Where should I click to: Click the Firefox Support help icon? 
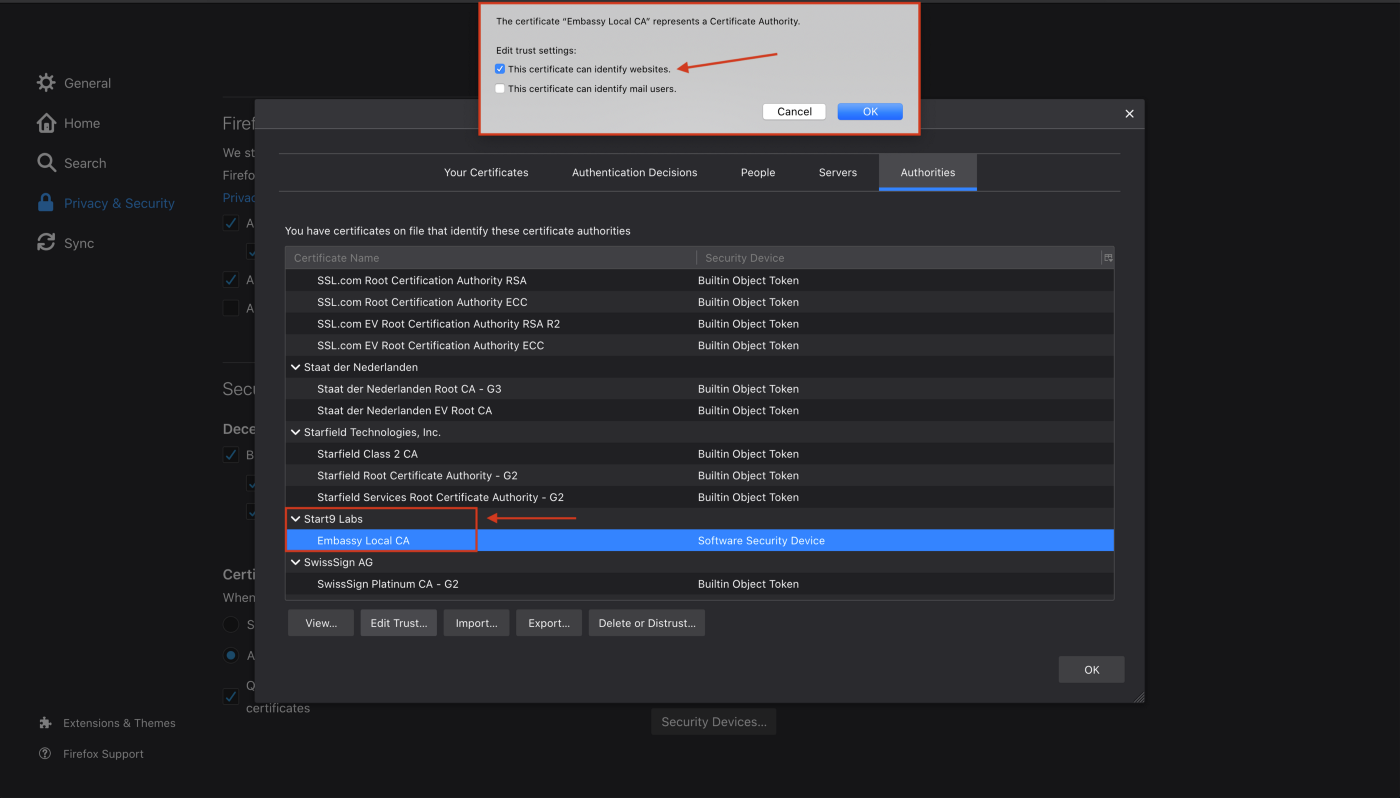[45, 754]
